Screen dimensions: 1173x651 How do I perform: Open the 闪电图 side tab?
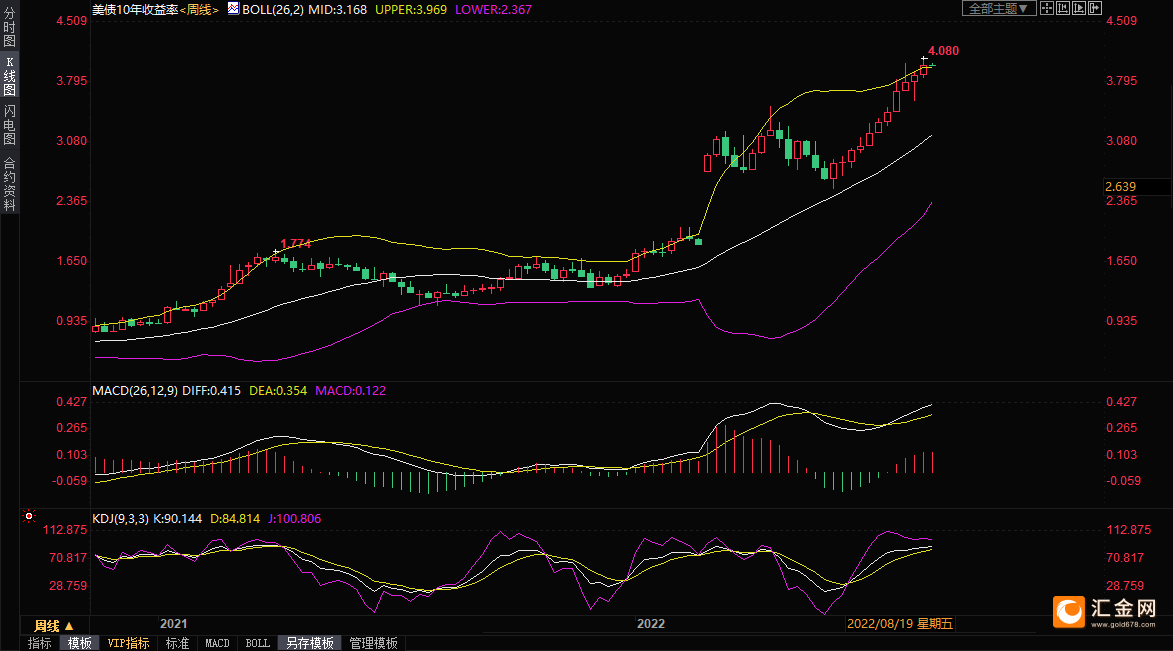click(10, 125)
